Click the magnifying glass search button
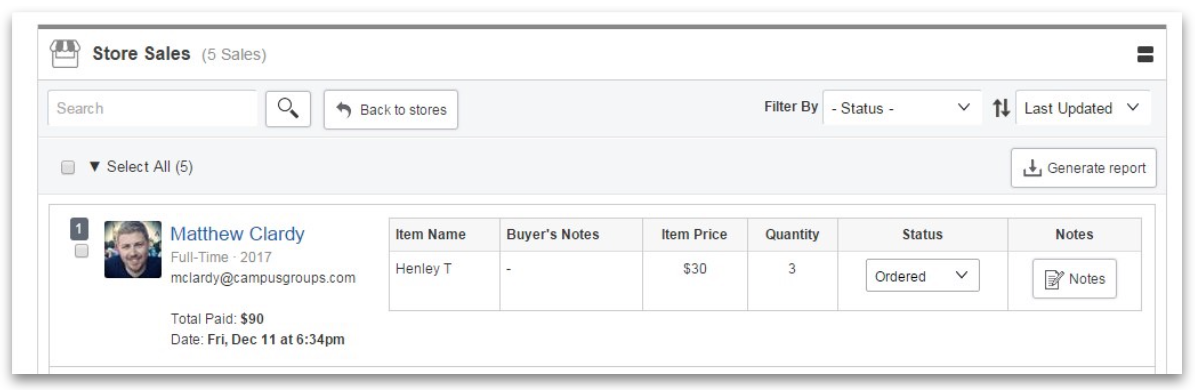Viewport: 1198px width, 390px height. (288, 109)
